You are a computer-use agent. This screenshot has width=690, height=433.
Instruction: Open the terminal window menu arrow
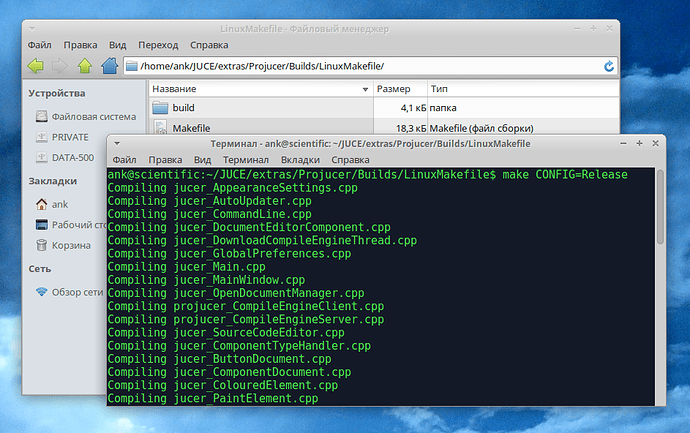pos(117,143)
